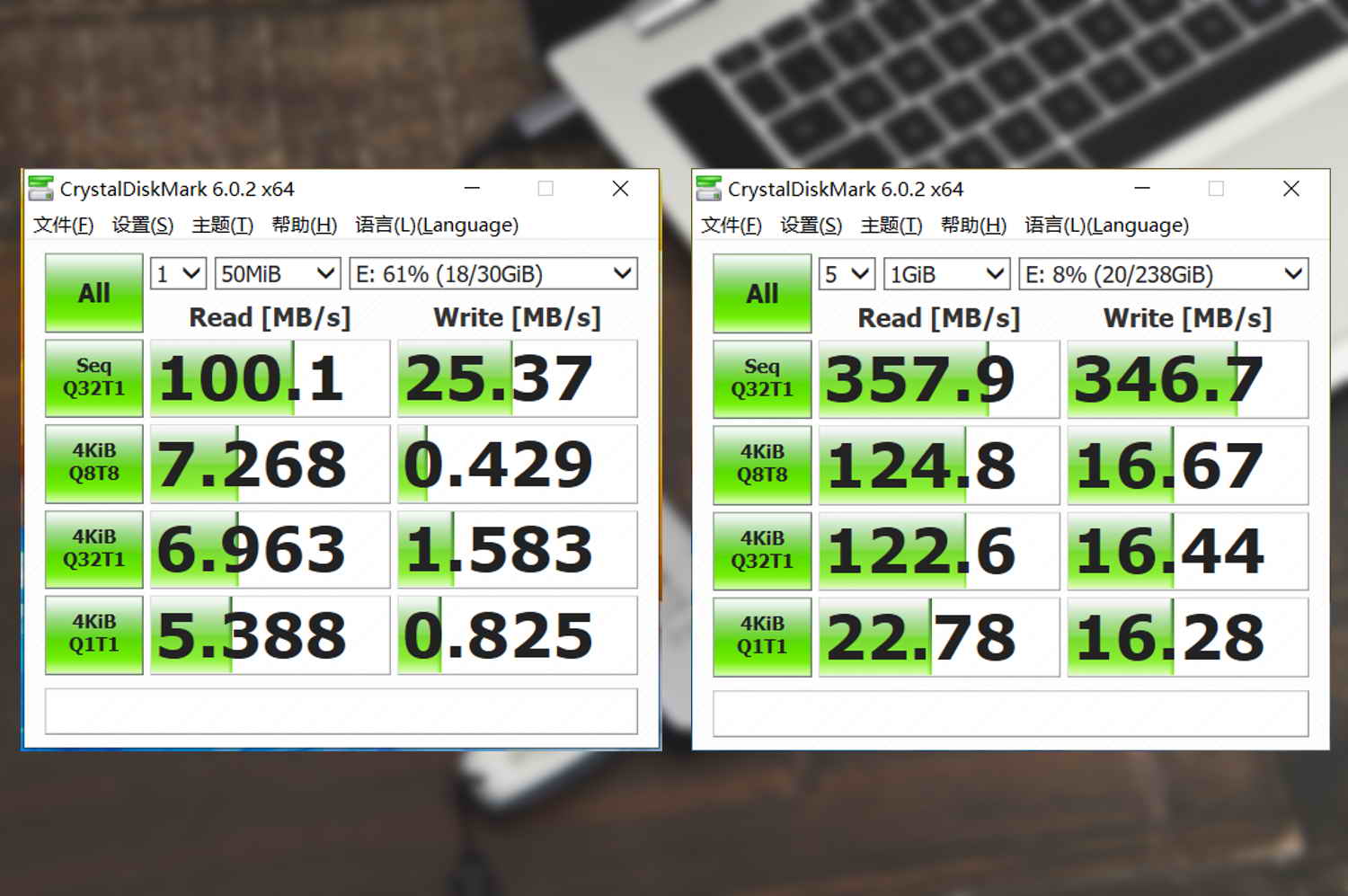Open 设置(S) menu in right window

point(811,225)
